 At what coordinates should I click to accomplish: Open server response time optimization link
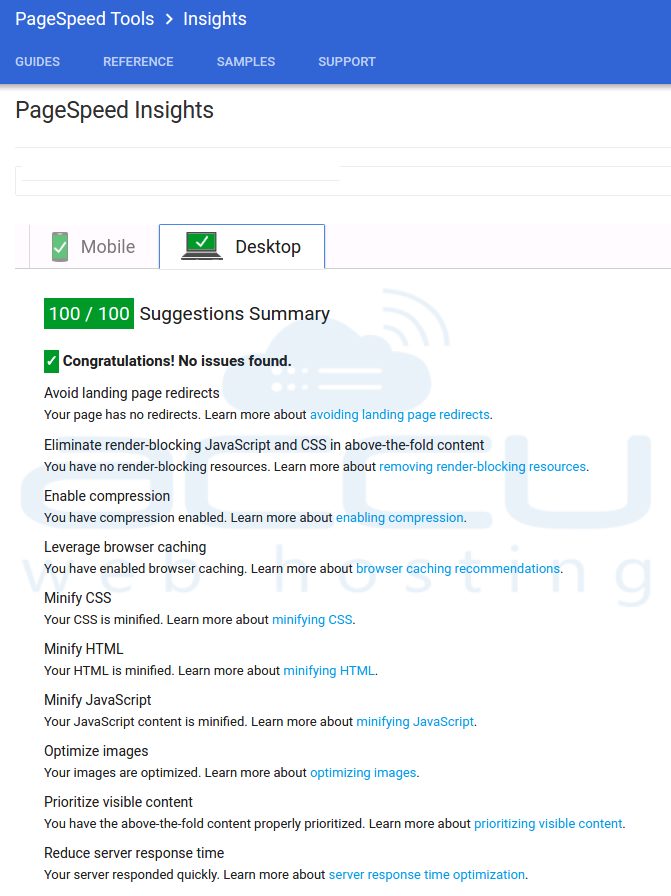[427, 875]
